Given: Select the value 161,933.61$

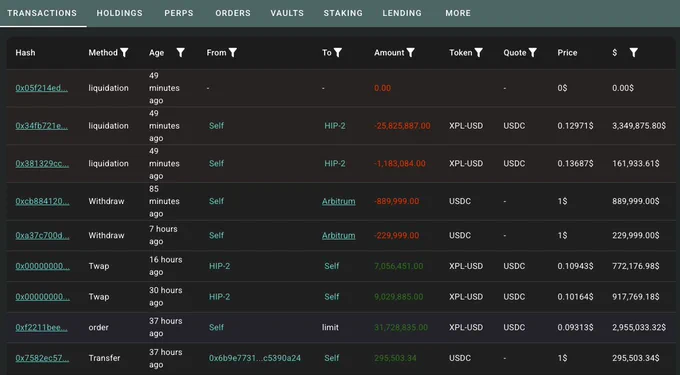Looking at the screenshot, I should click(636, 163).
